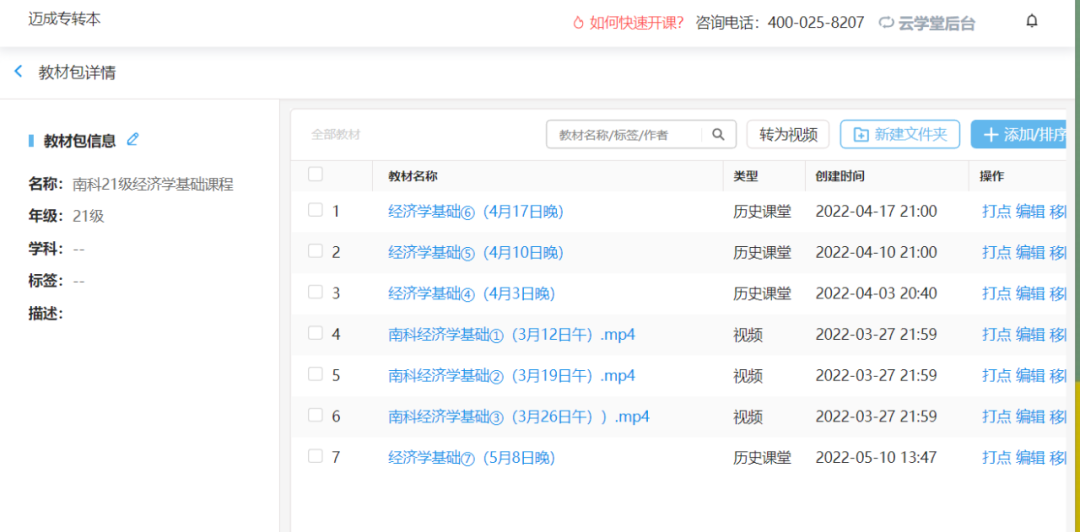Click 历史课堂 type in row 1
This screenshot has width=1080, height=532.
762,212
